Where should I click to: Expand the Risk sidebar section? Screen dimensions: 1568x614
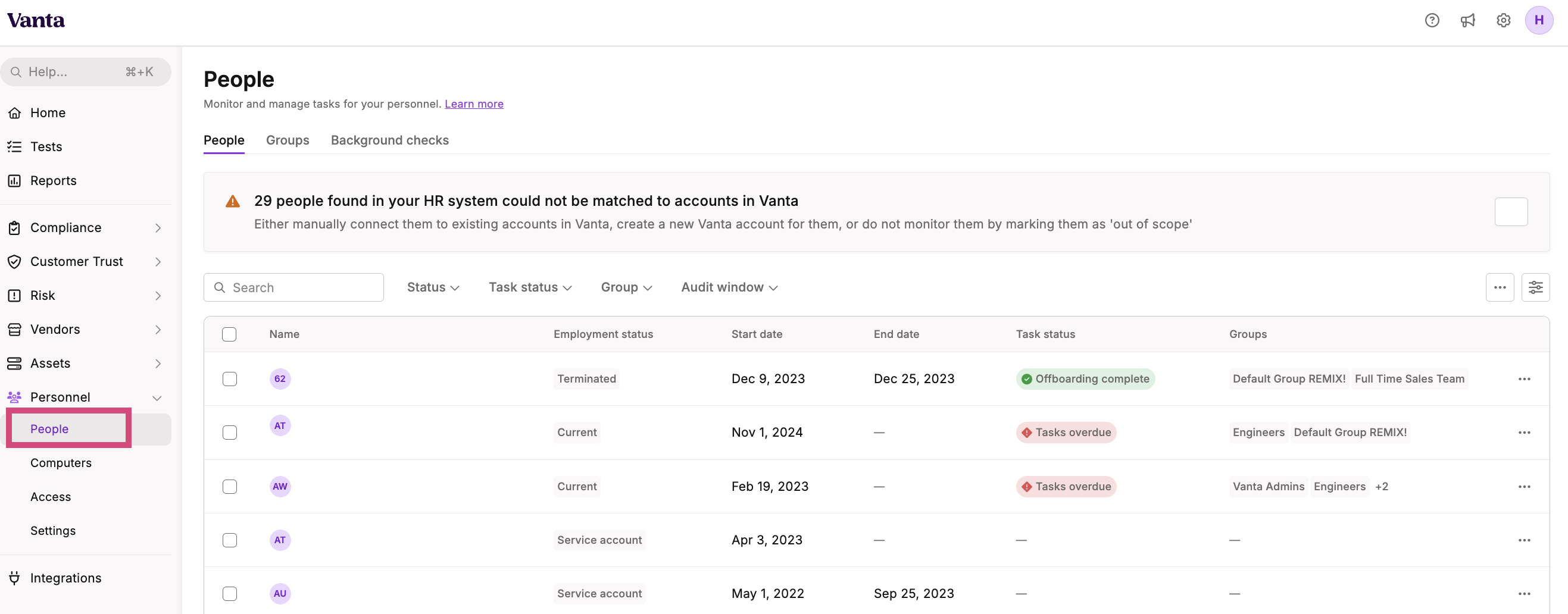(158, 296)
